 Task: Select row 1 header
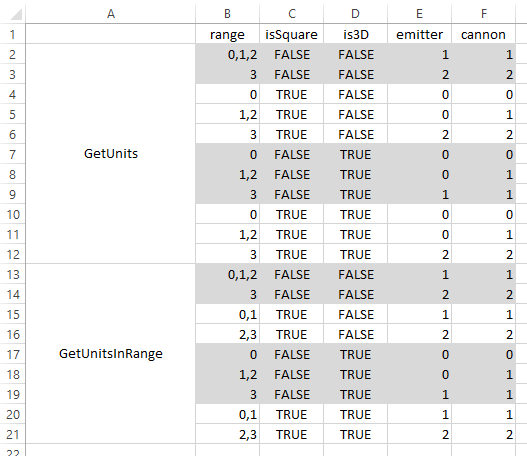click(12, 34)
